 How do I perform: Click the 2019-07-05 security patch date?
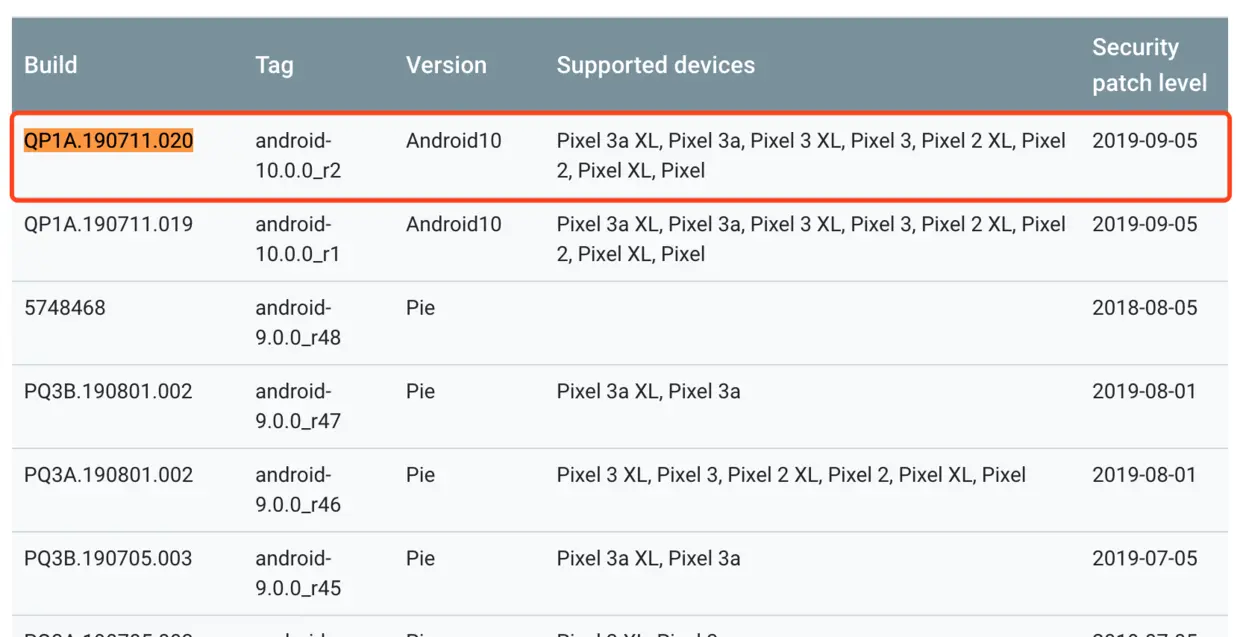pos(1144,558)
